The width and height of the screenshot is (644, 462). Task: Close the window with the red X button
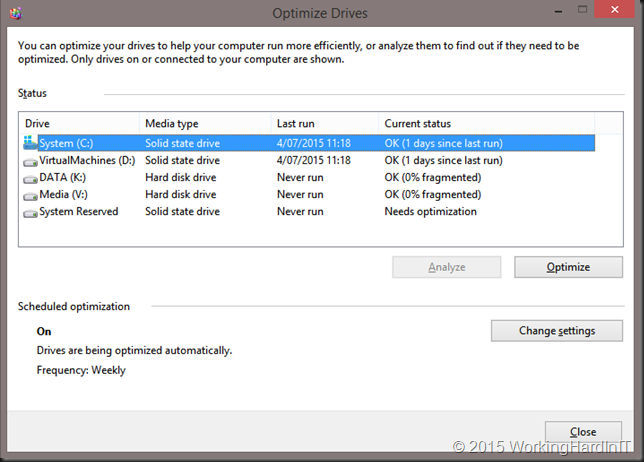(614, 9)
